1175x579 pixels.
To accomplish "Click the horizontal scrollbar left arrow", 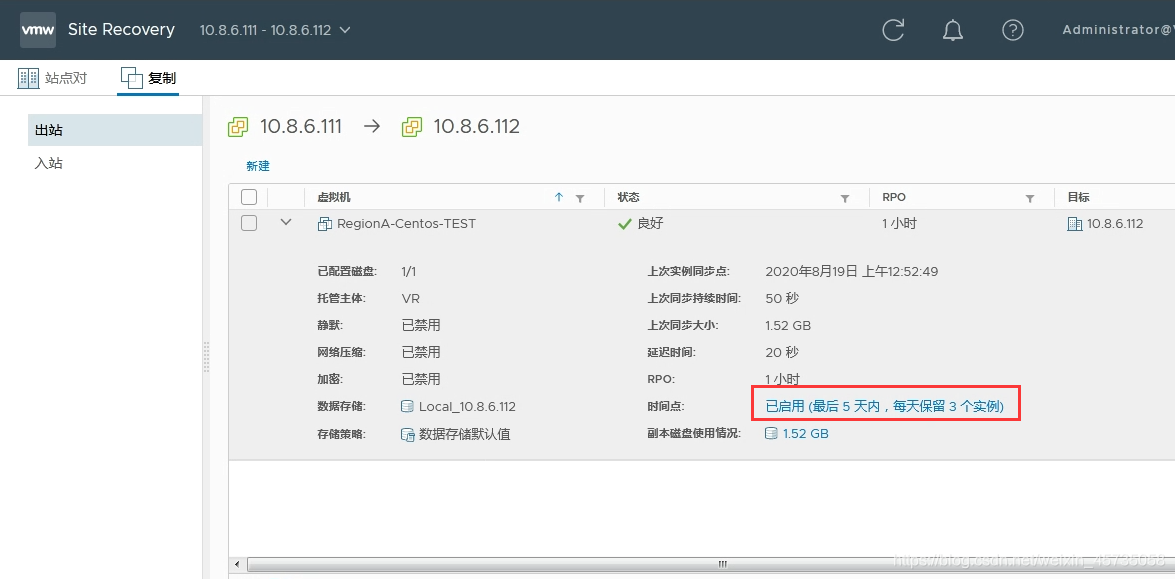I will pyautogui.click(x=238, y=564).
